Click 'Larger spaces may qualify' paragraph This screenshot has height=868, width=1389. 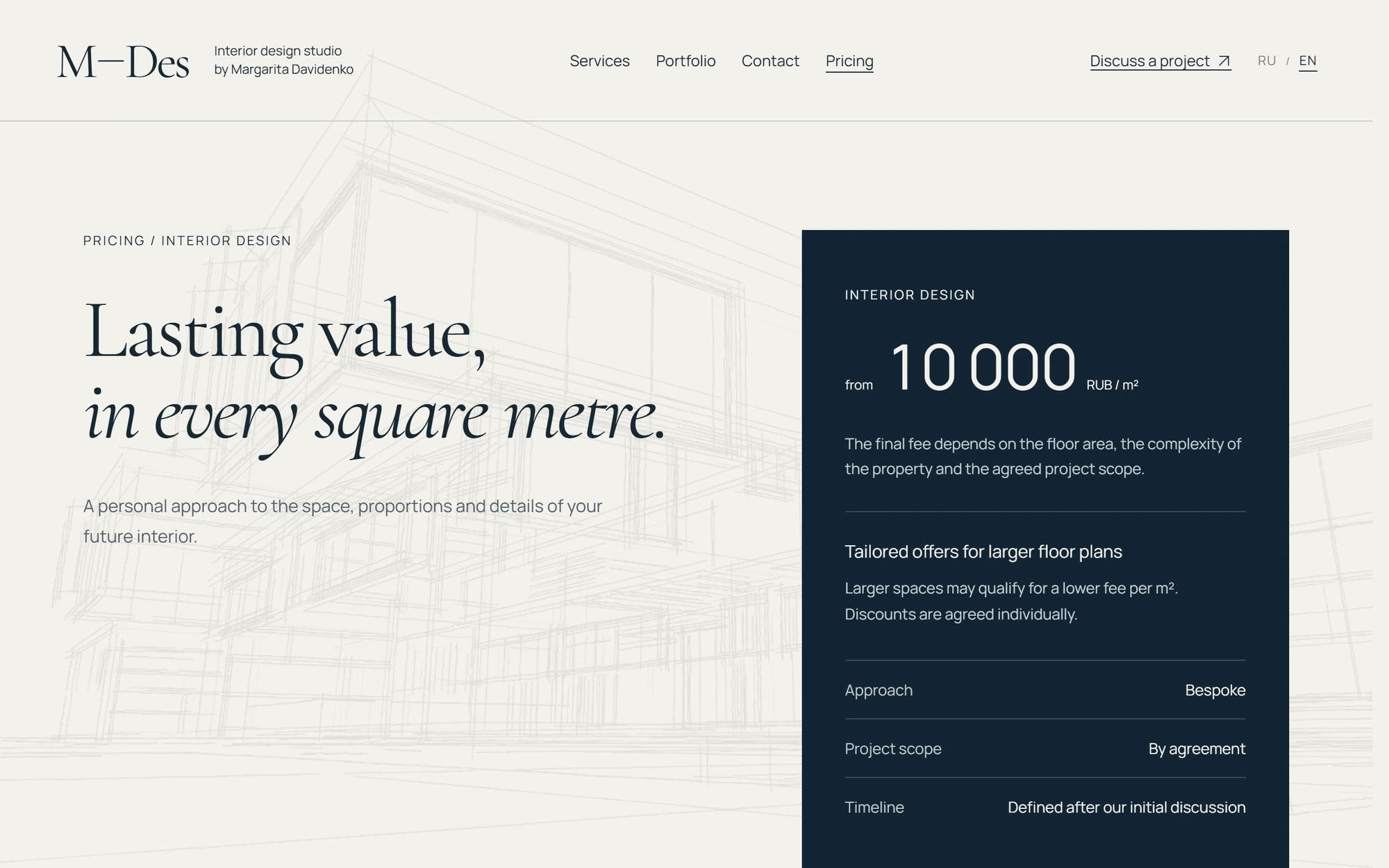pyautogui.click(x=1011, y=601)
